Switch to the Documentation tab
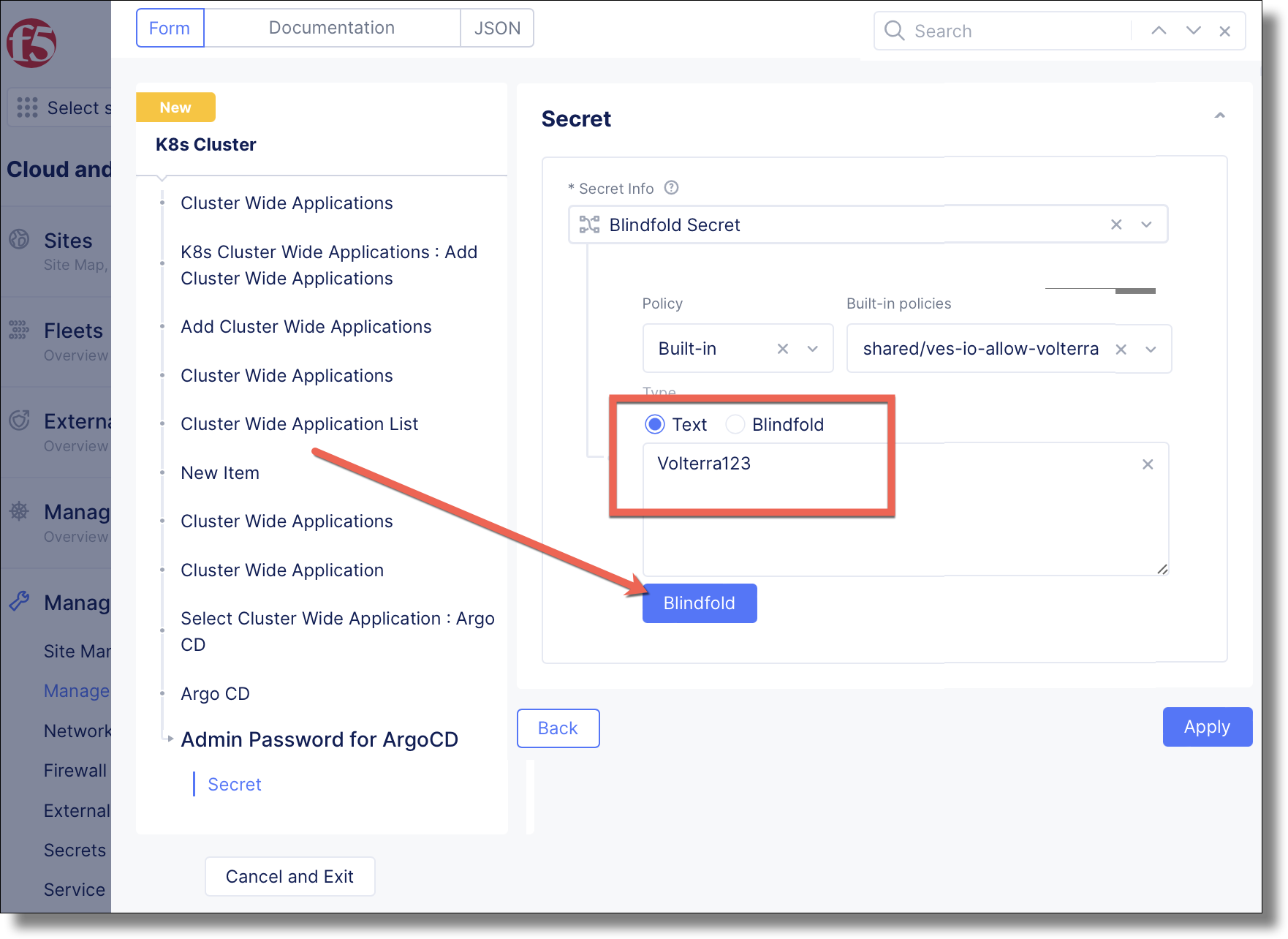This screenshot has width=1288, height=939. 332,28
